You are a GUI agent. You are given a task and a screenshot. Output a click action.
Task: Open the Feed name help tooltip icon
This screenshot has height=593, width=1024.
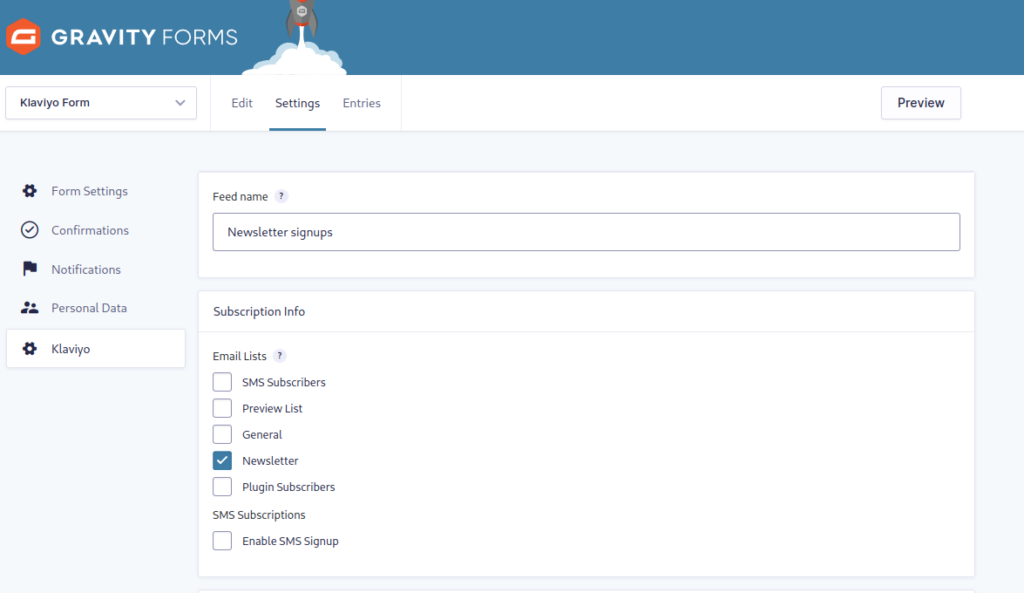(281, 196)
